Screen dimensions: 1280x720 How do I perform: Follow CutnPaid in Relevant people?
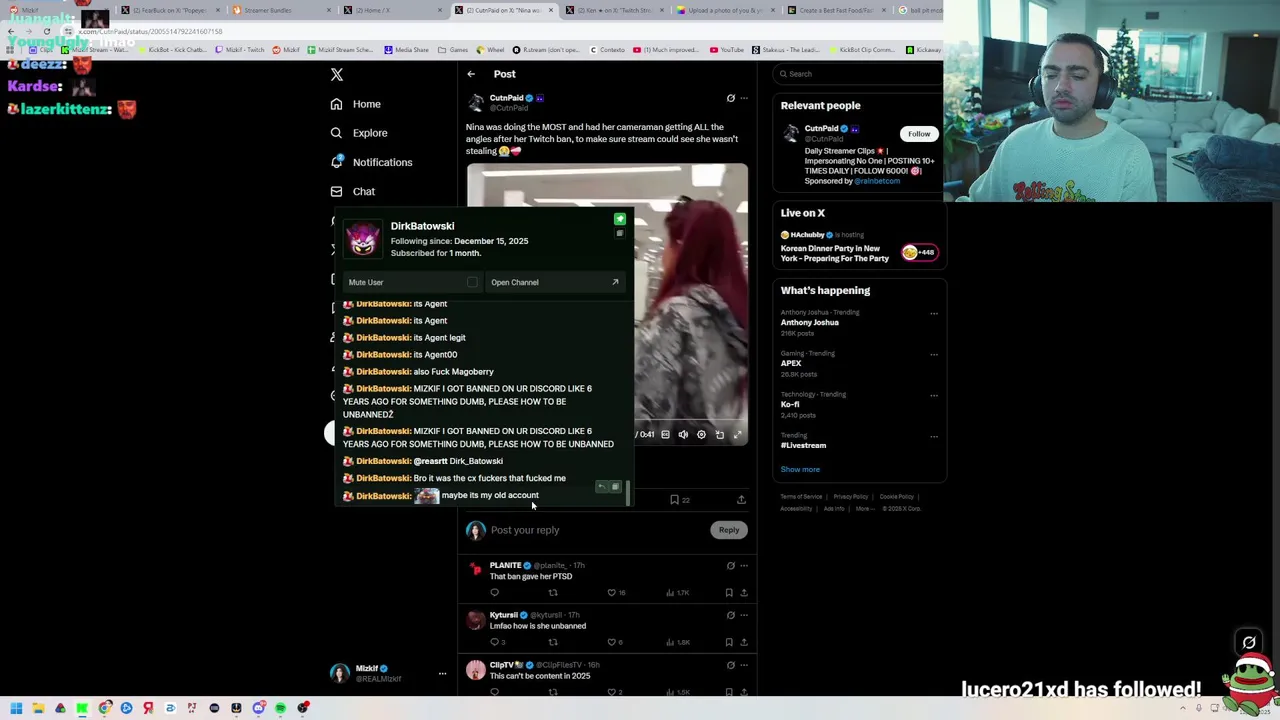(919, 134)
